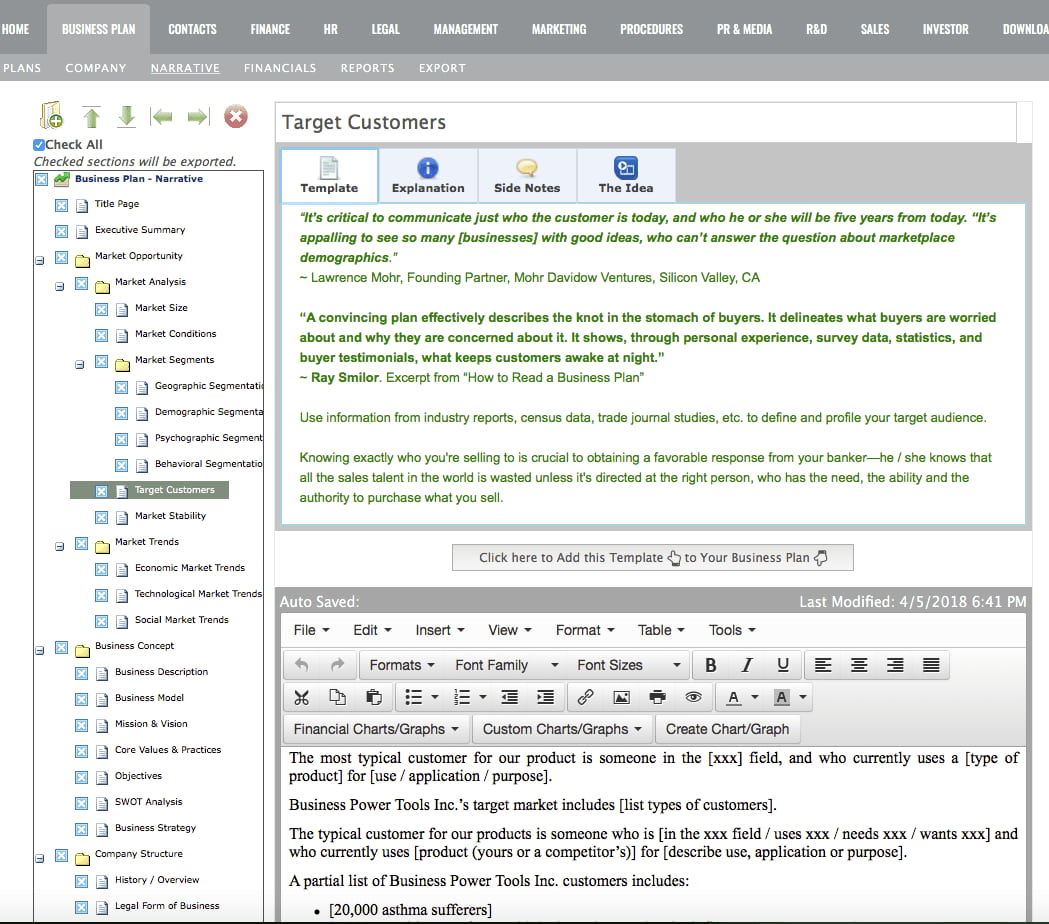1049x924 pixels.
Task: Center align text
Action: (859, 665)
